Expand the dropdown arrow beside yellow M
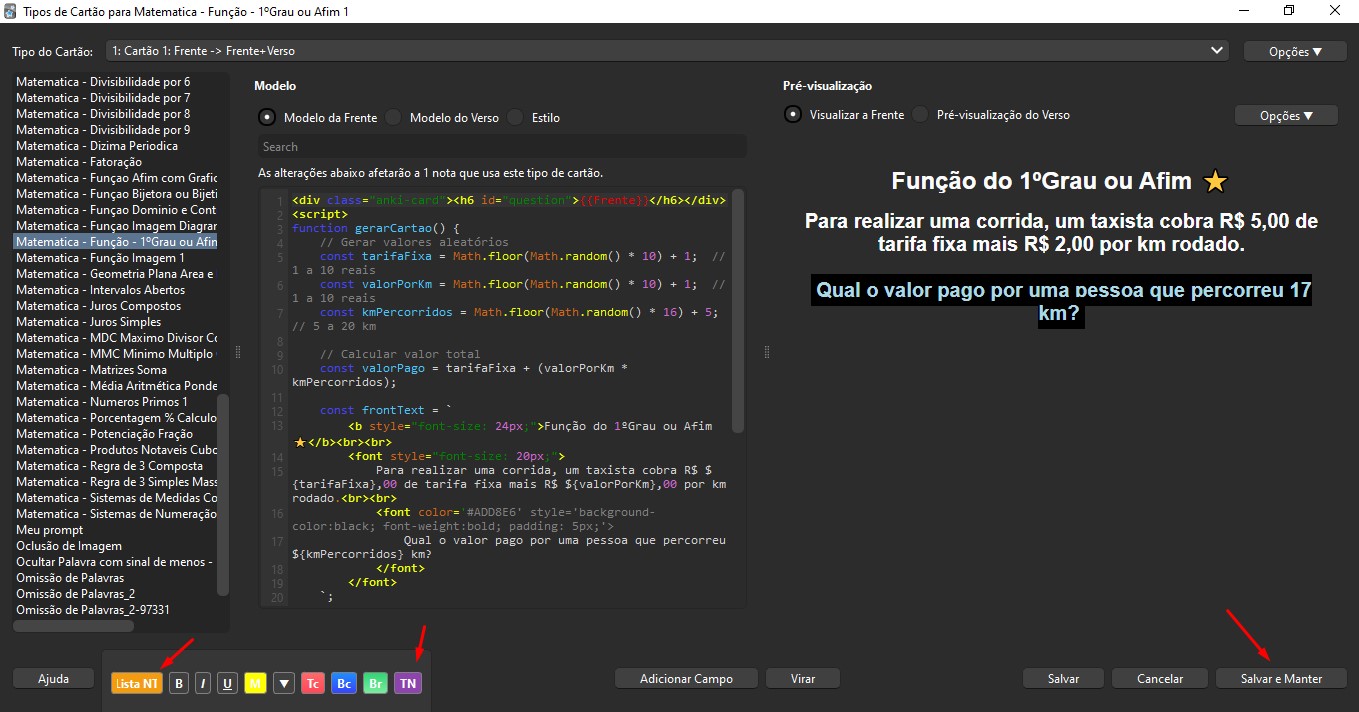The image size is (1359, 712). 284,683
